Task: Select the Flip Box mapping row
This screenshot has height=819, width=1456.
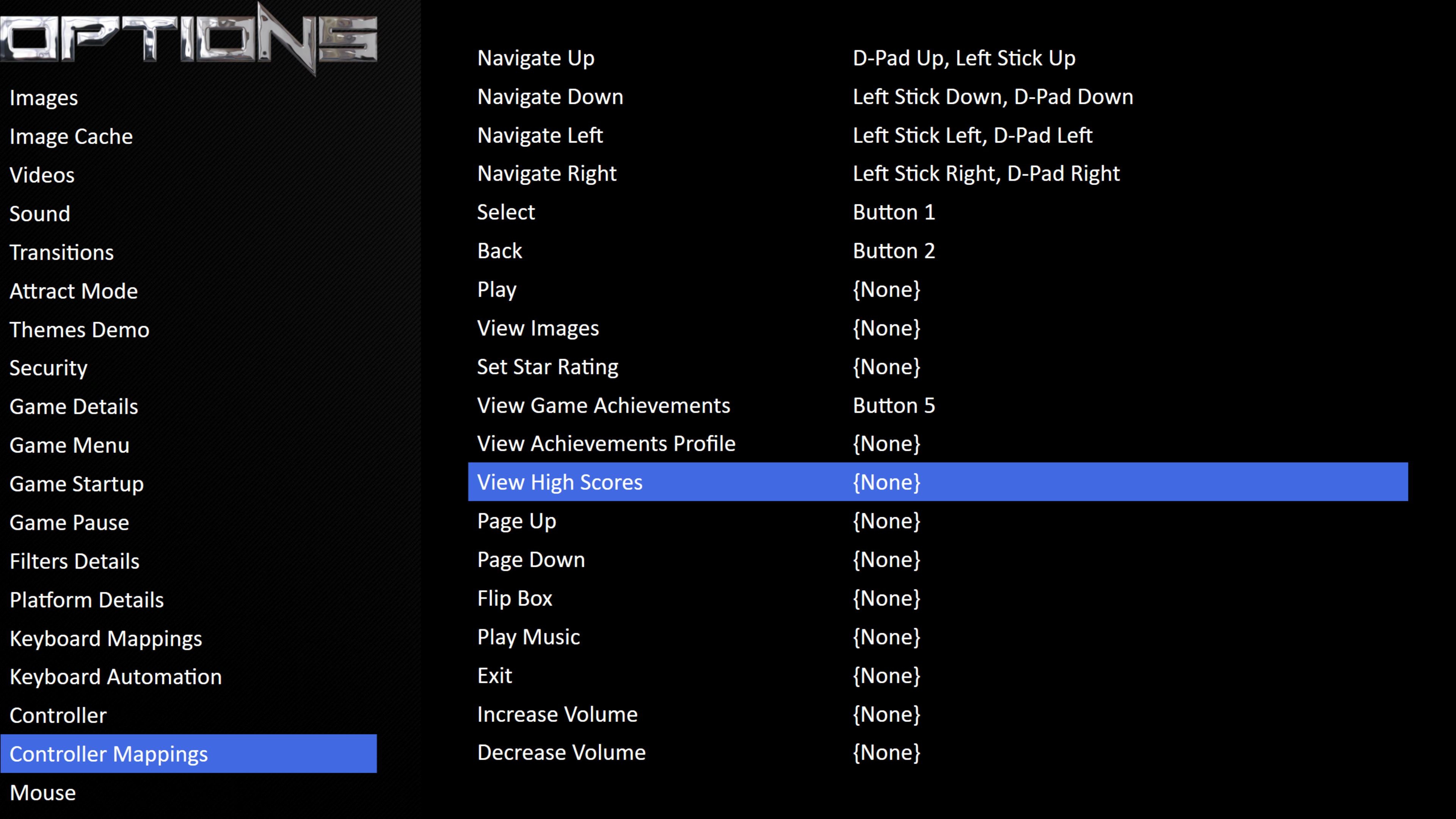Action: (x=938, y=598)
